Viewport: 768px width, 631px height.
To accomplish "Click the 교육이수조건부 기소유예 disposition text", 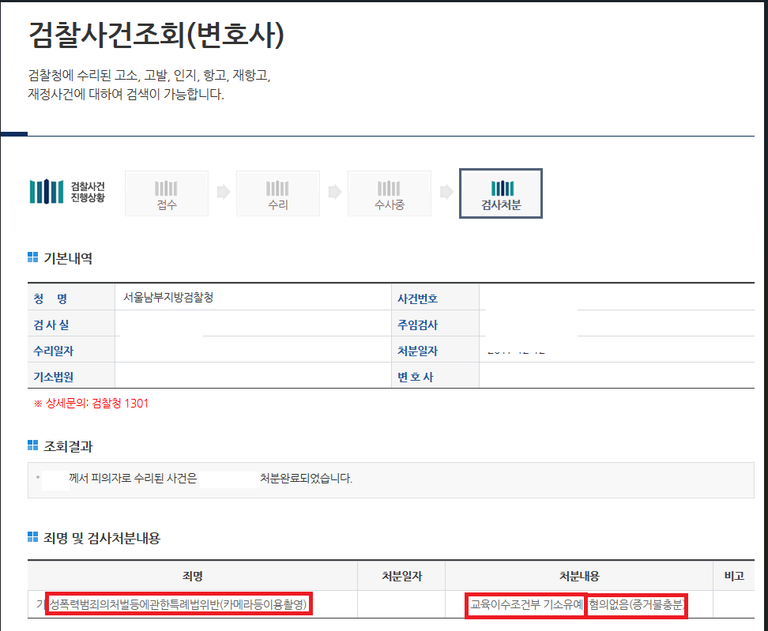I will (526, 604).
